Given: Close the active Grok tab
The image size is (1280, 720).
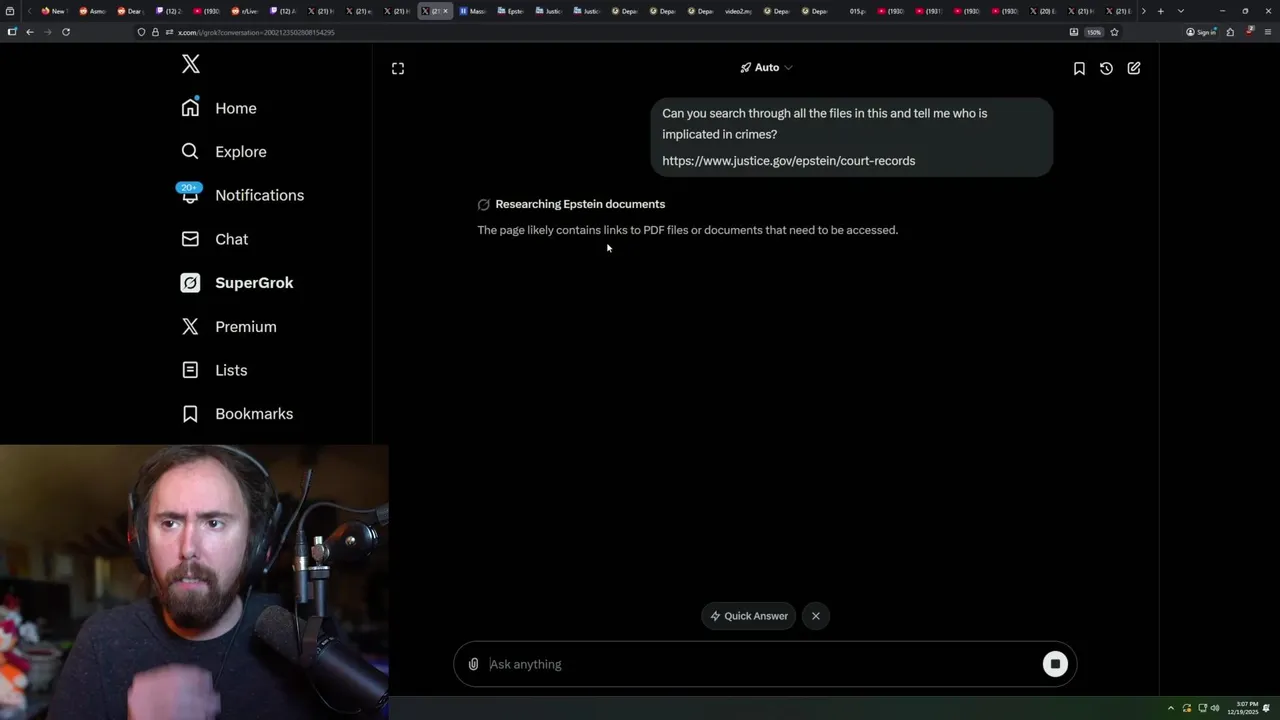Looking at the screenshot, I should point(446,11).
